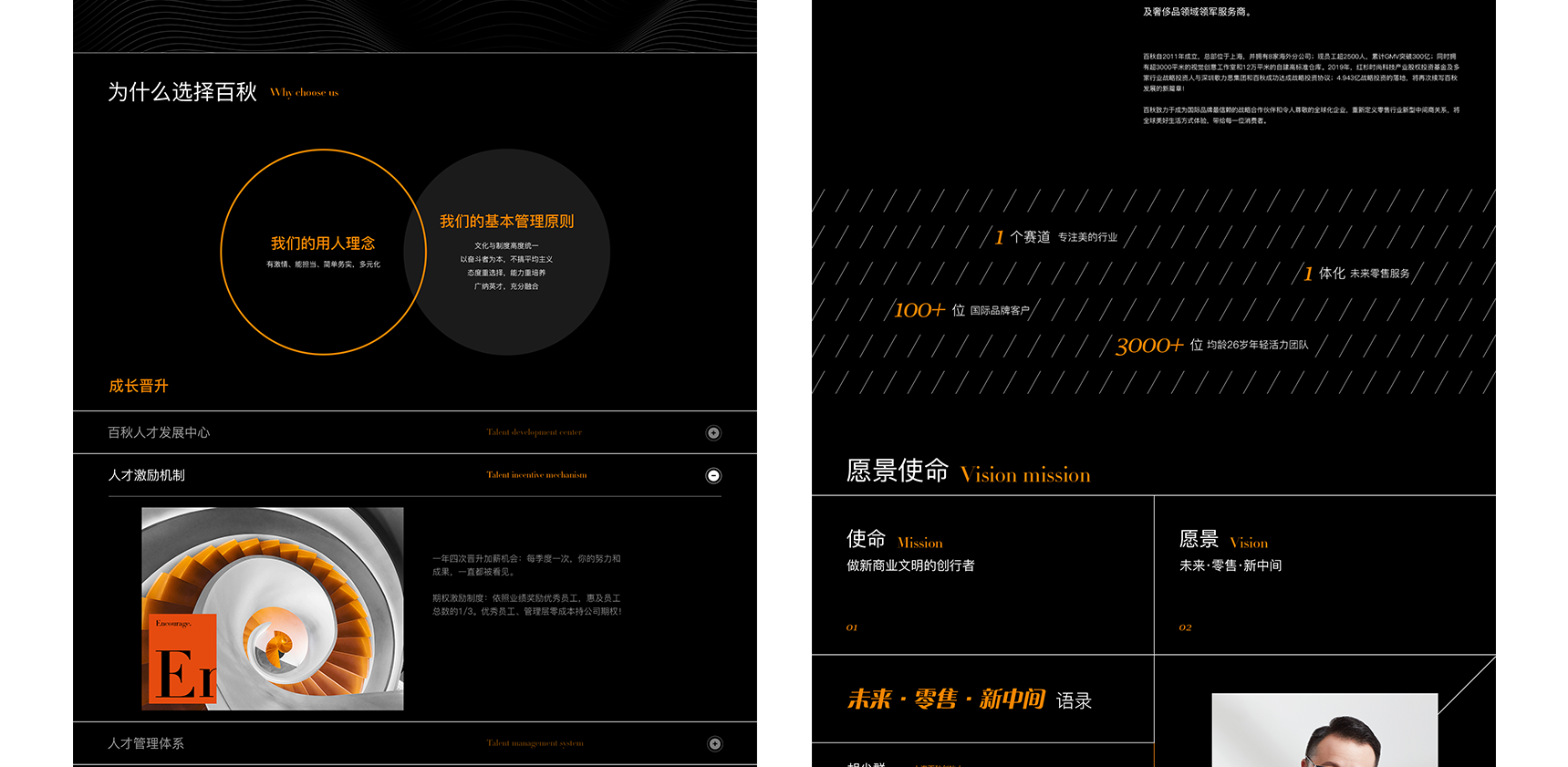
Task: Open the 人才管理体系 row title
Action: pos(146,743)
